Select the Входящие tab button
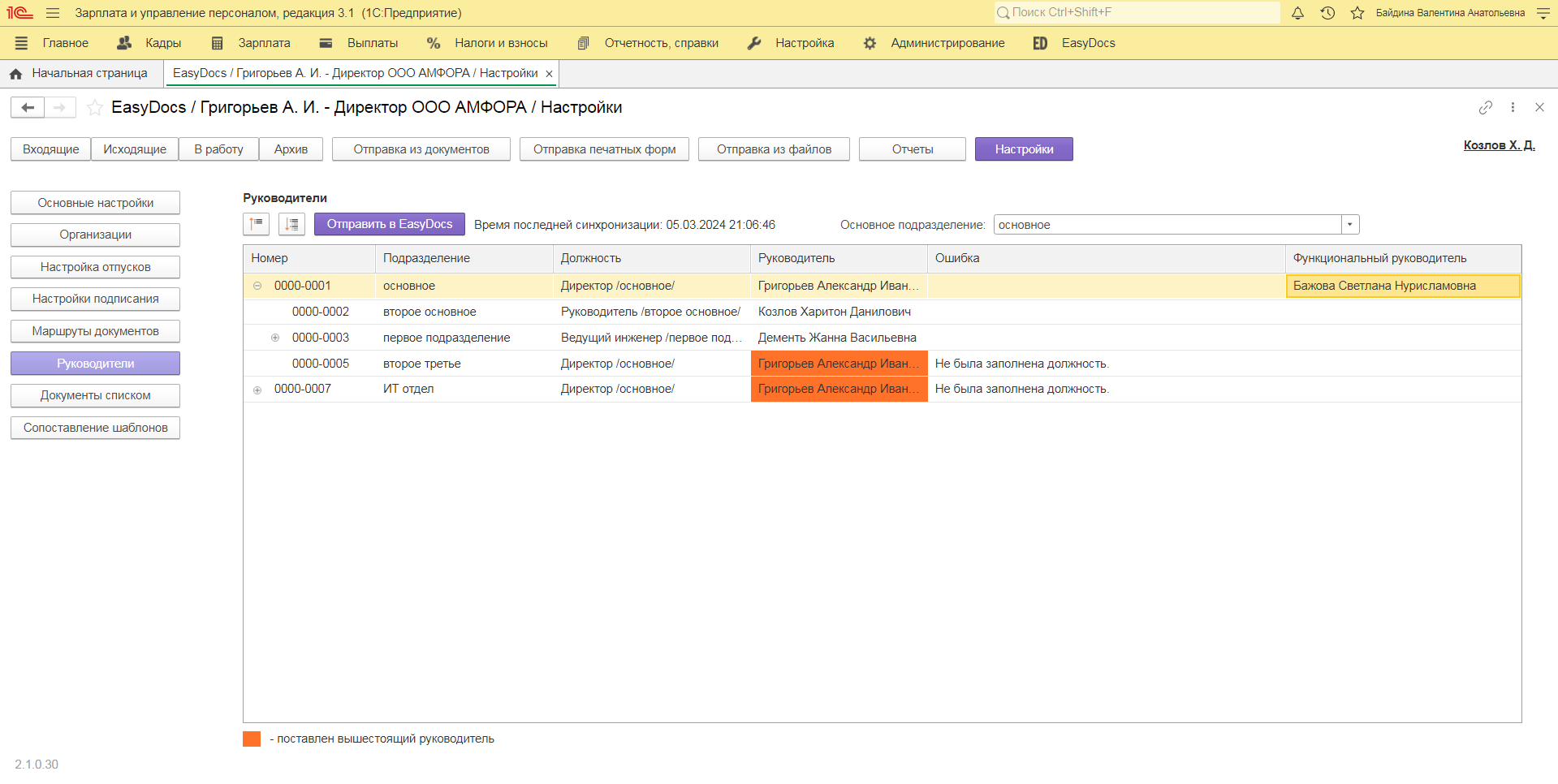Screen dimensions: 1558x784 pos(50,149)
